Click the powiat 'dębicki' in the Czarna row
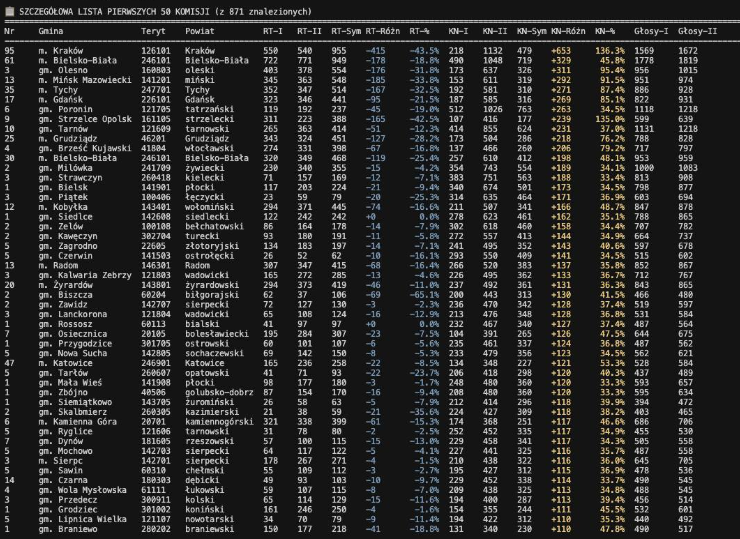Viewport: 740px width, 539px height. click(202, 480)
